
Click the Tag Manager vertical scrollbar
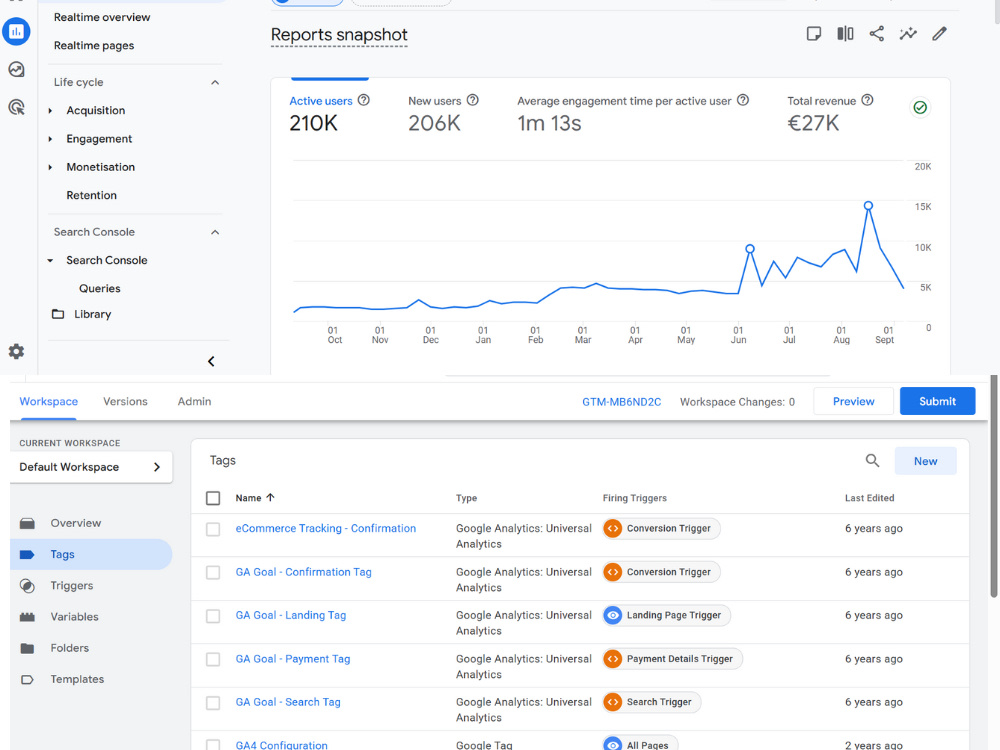click(x=993, y=486)
